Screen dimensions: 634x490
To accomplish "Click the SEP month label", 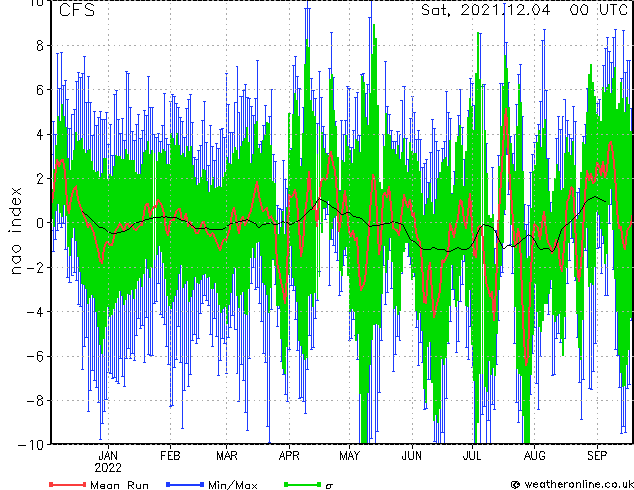I will point(597,456).
